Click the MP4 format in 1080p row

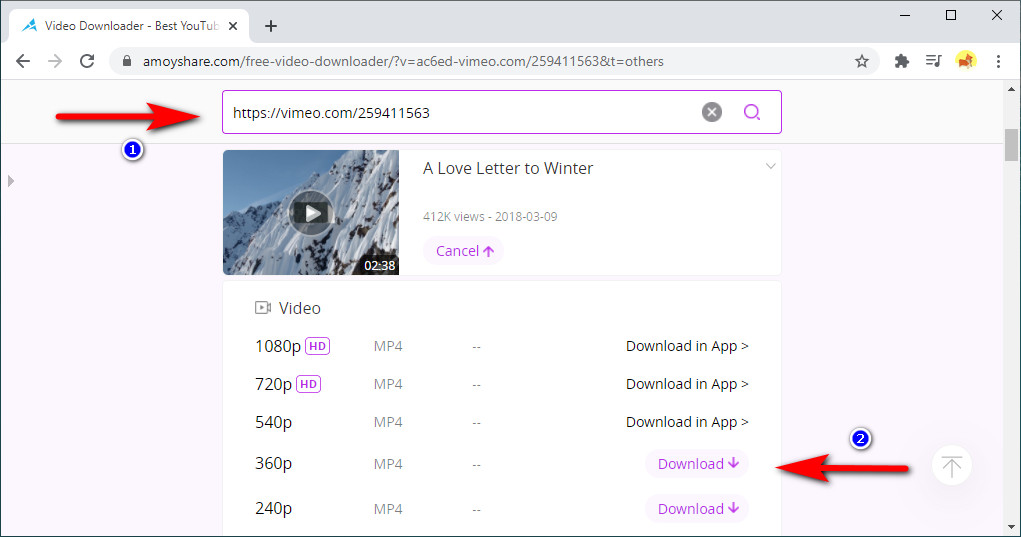pyautogui.click(x=388, y=346)
